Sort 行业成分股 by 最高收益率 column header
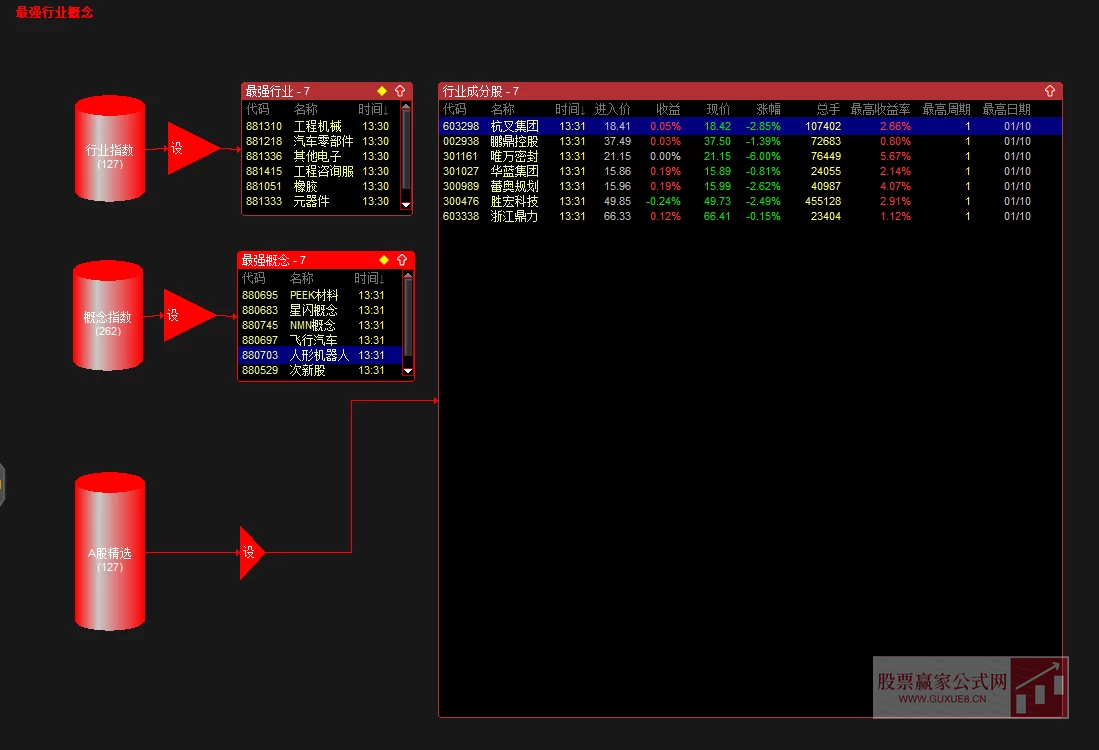 880,109
